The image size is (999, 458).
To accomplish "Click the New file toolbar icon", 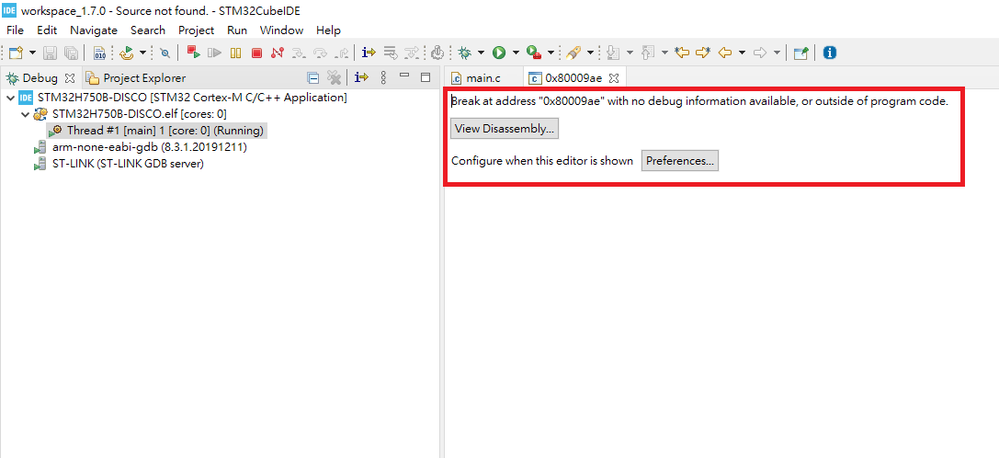I will click(x=16, y=53).
